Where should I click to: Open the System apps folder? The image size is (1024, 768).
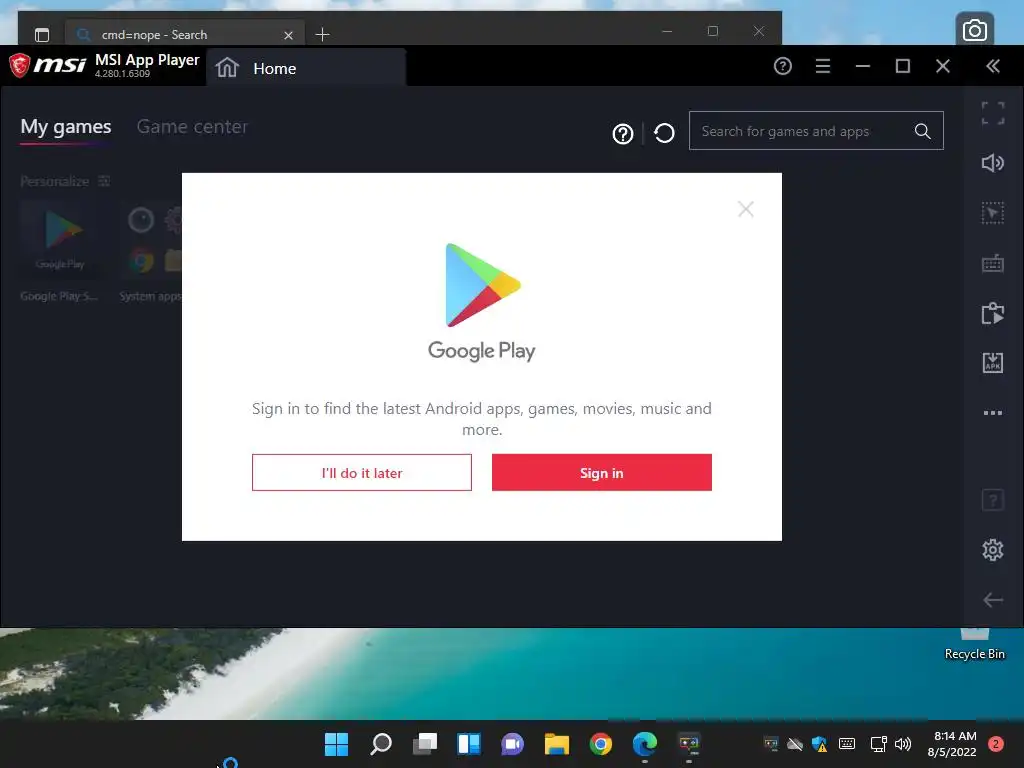click(x=151, y=251)
